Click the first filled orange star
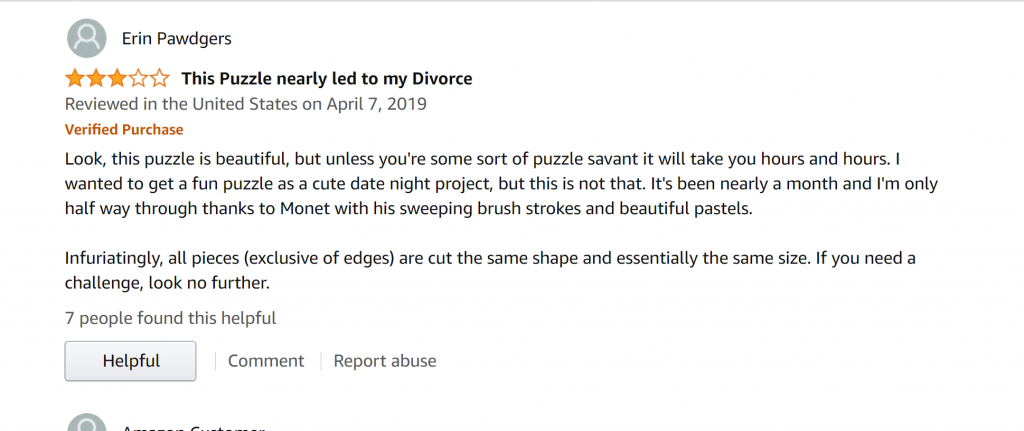 click(75, 79)
